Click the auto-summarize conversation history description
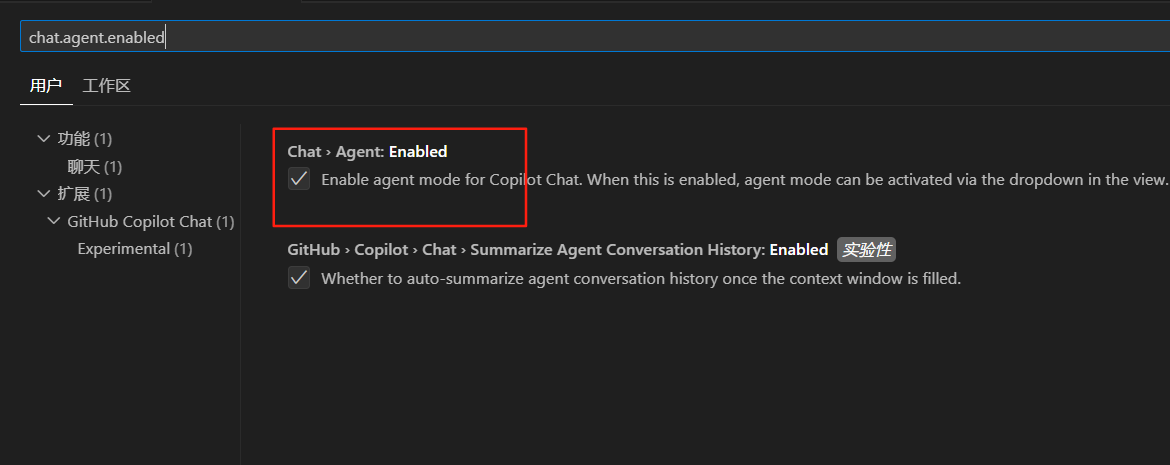Screen dimensions: 1170x465 tap(641, 279)
